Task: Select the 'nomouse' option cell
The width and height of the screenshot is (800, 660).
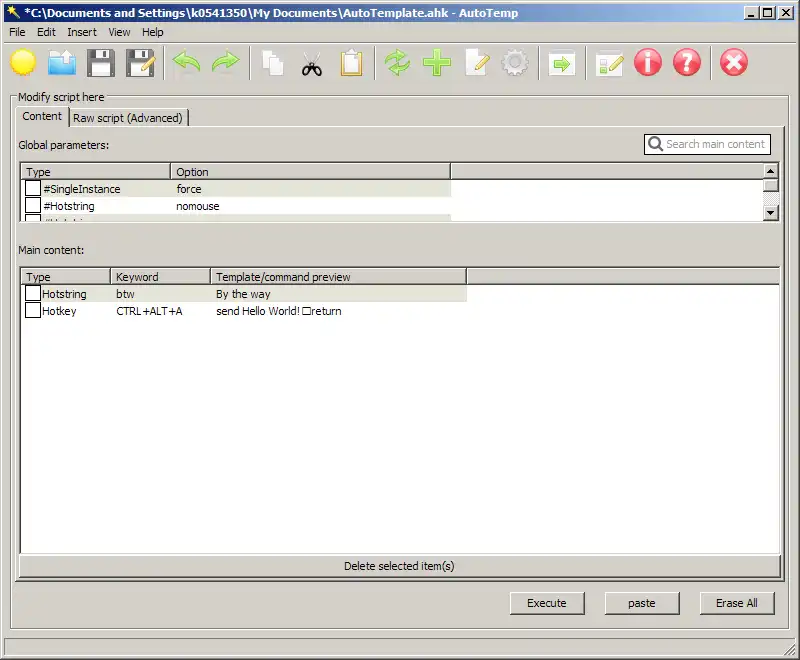Action: 197,207
